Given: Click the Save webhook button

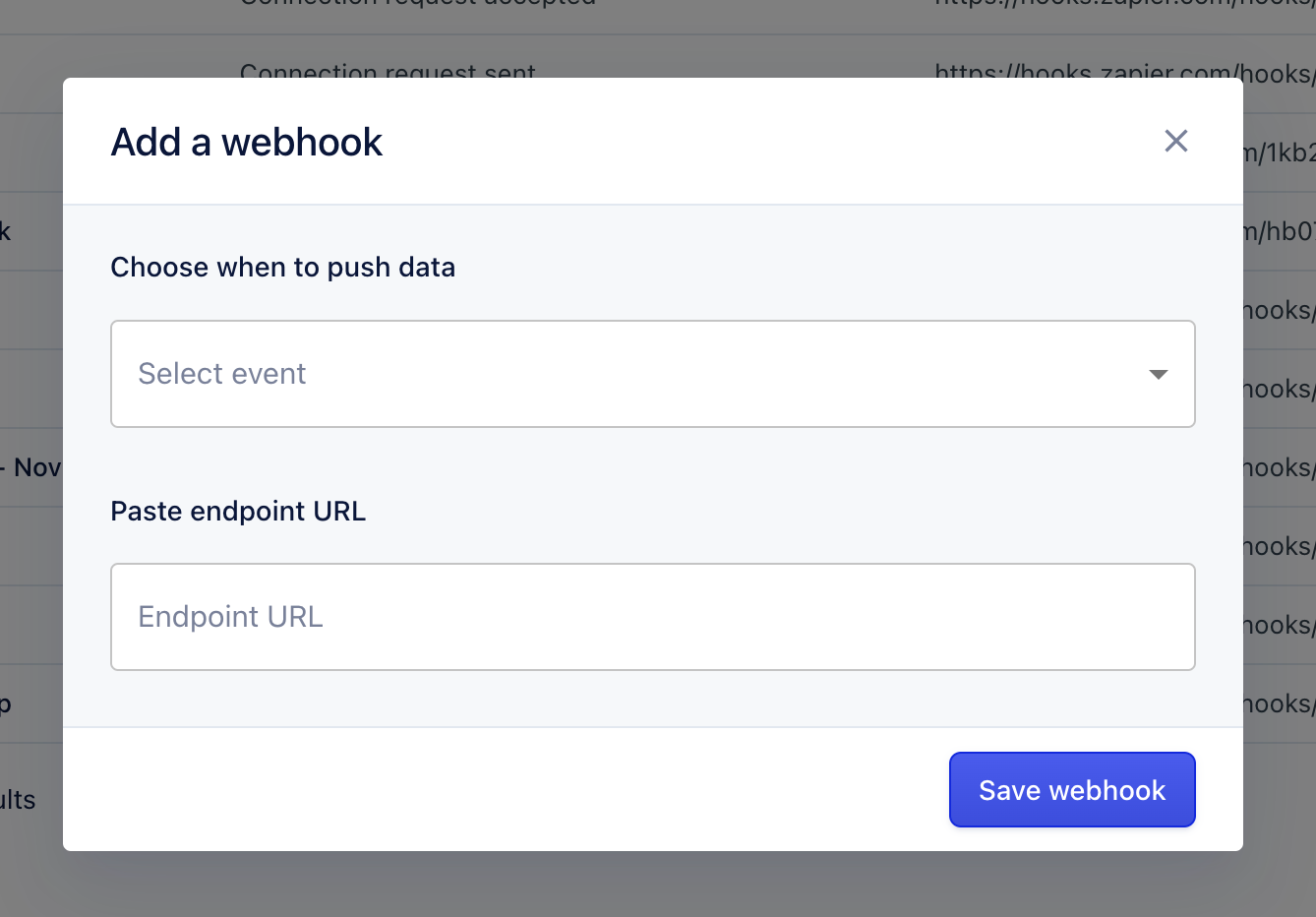Looking at the screenshot, I should click(1071, 789).
